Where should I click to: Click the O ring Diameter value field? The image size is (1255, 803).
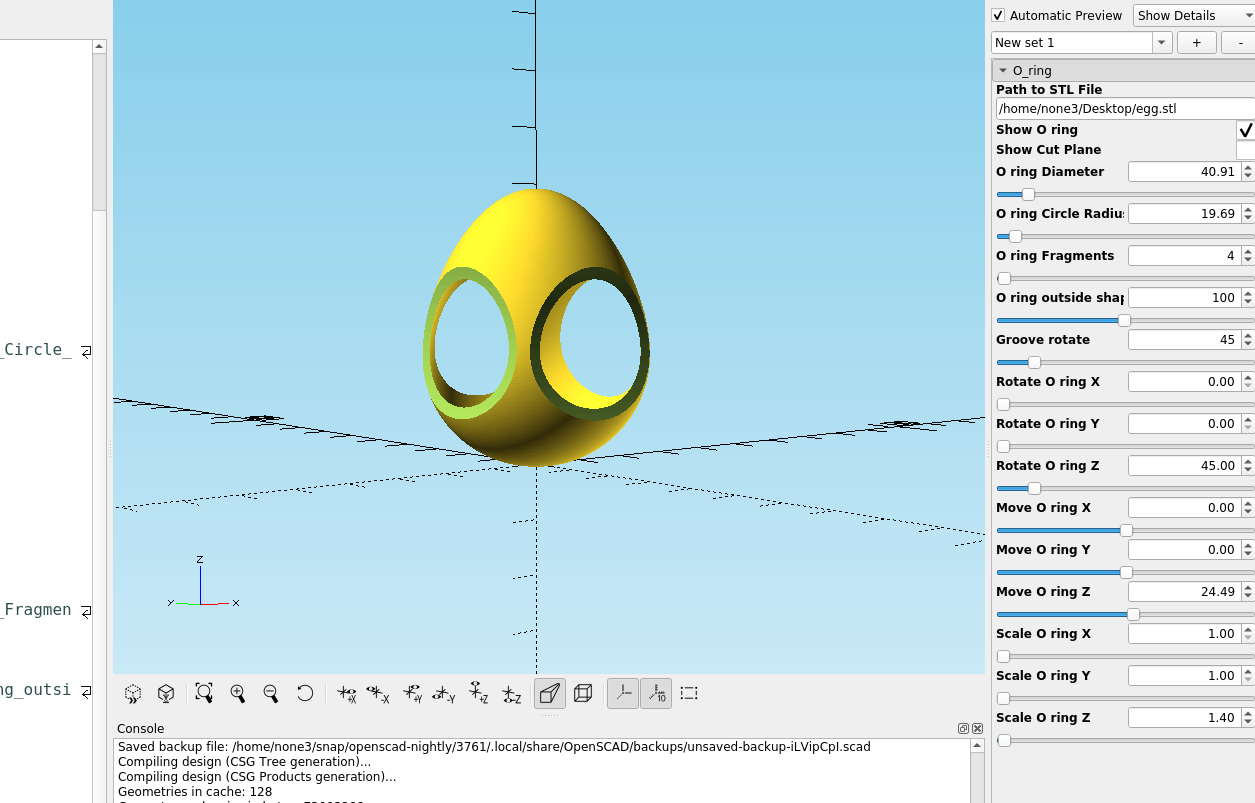pyautogui.click(x=1185, y=172)
